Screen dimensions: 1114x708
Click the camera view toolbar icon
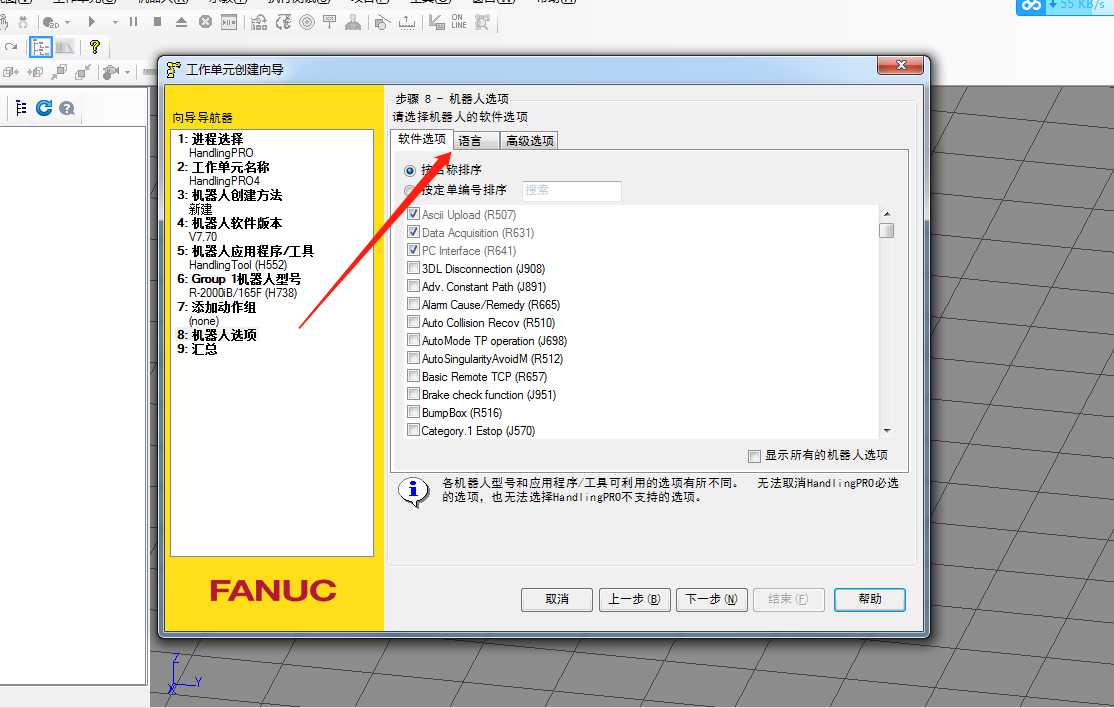tap(111, 72)
